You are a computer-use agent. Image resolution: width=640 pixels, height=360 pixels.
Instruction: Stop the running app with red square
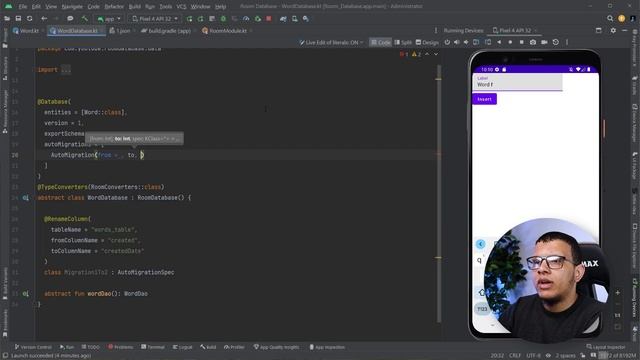[269, 19]
